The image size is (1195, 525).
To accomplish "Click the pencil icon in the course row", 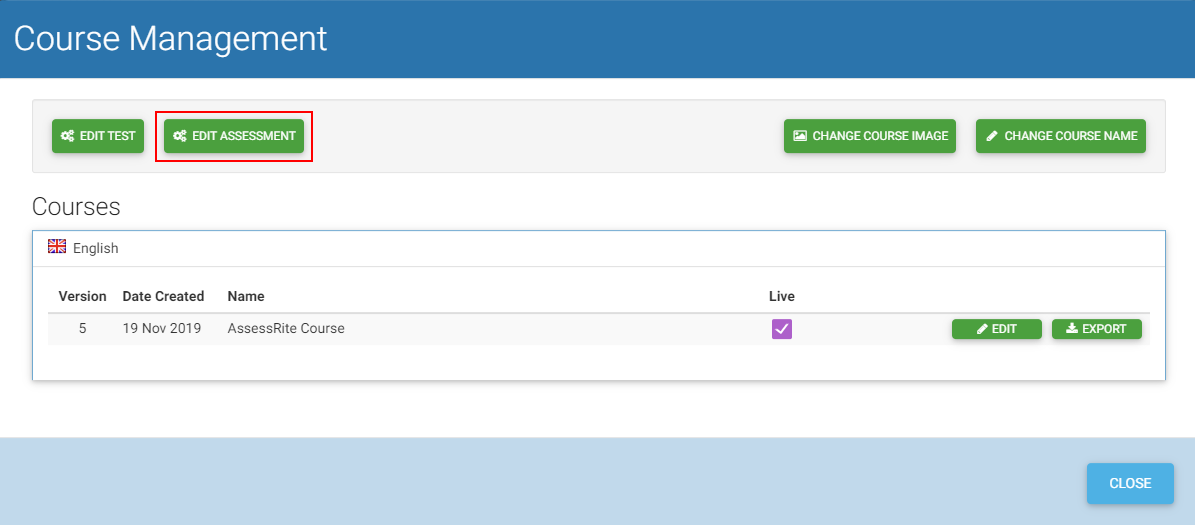I will 982,329.
